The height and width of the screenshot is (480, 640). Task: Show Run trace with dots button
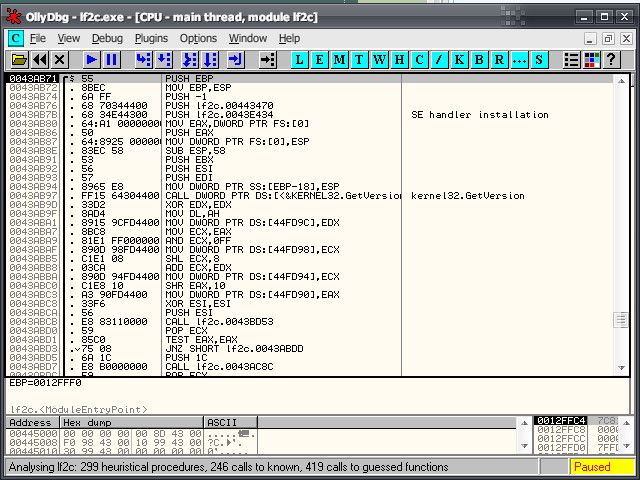point(519,60)
